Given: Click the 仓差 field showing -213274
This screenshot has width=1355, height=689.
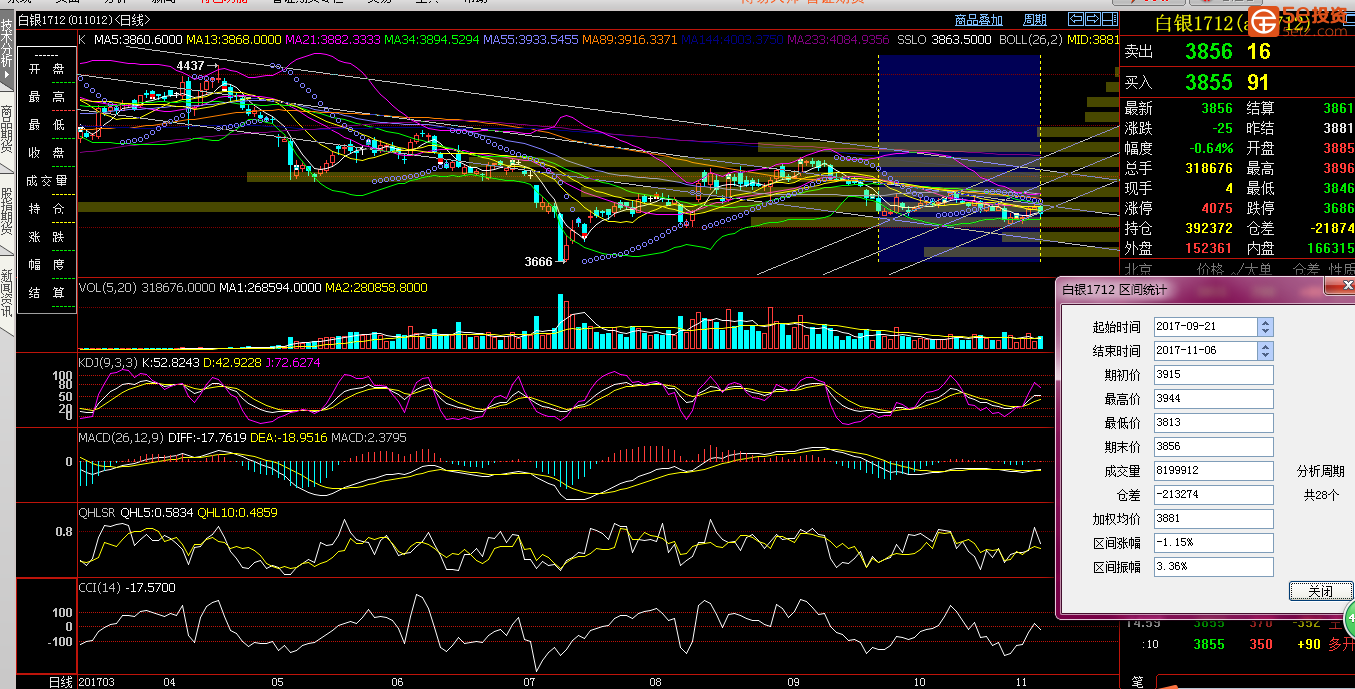Looking at the screenshot, I should click(x=1214, y=495).
